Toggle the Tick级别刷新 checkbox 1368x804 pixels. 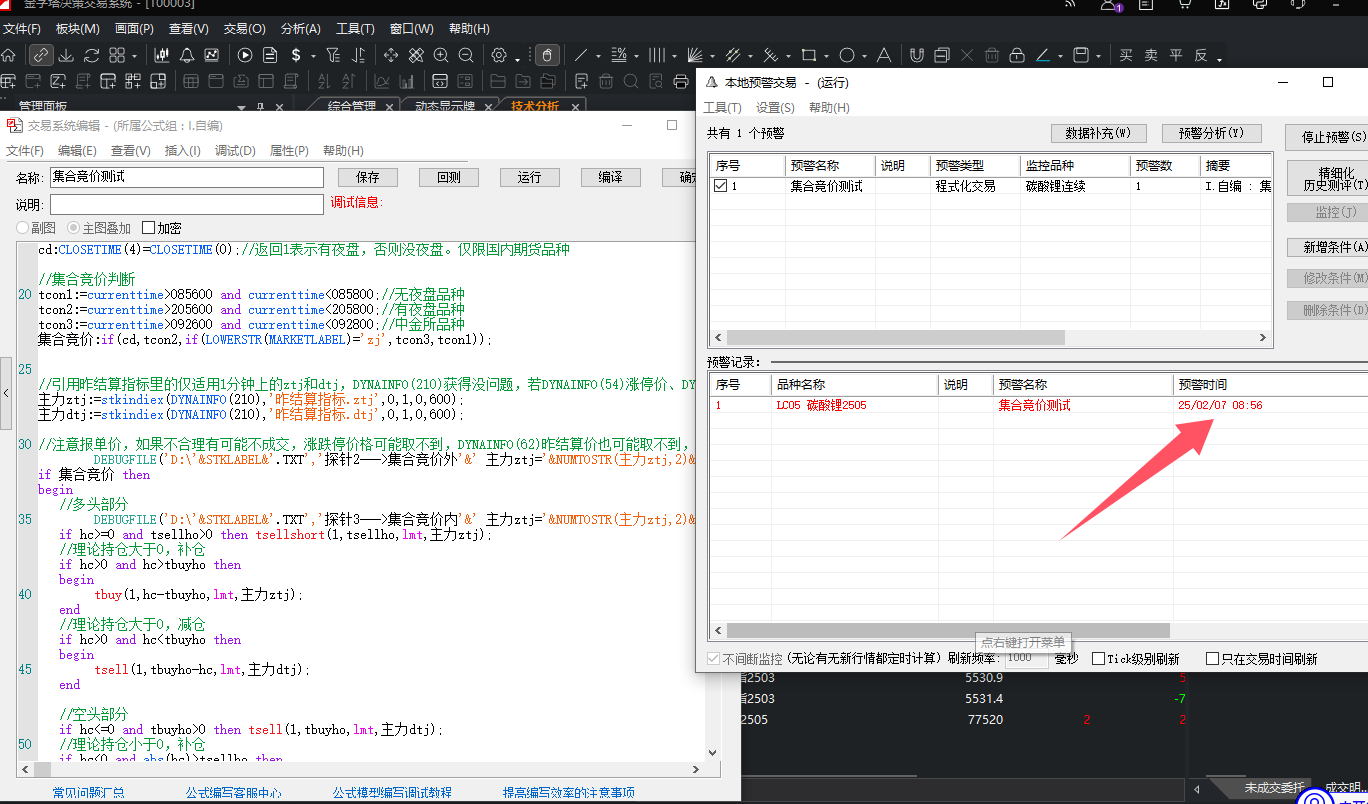(x=1098, y=658)
